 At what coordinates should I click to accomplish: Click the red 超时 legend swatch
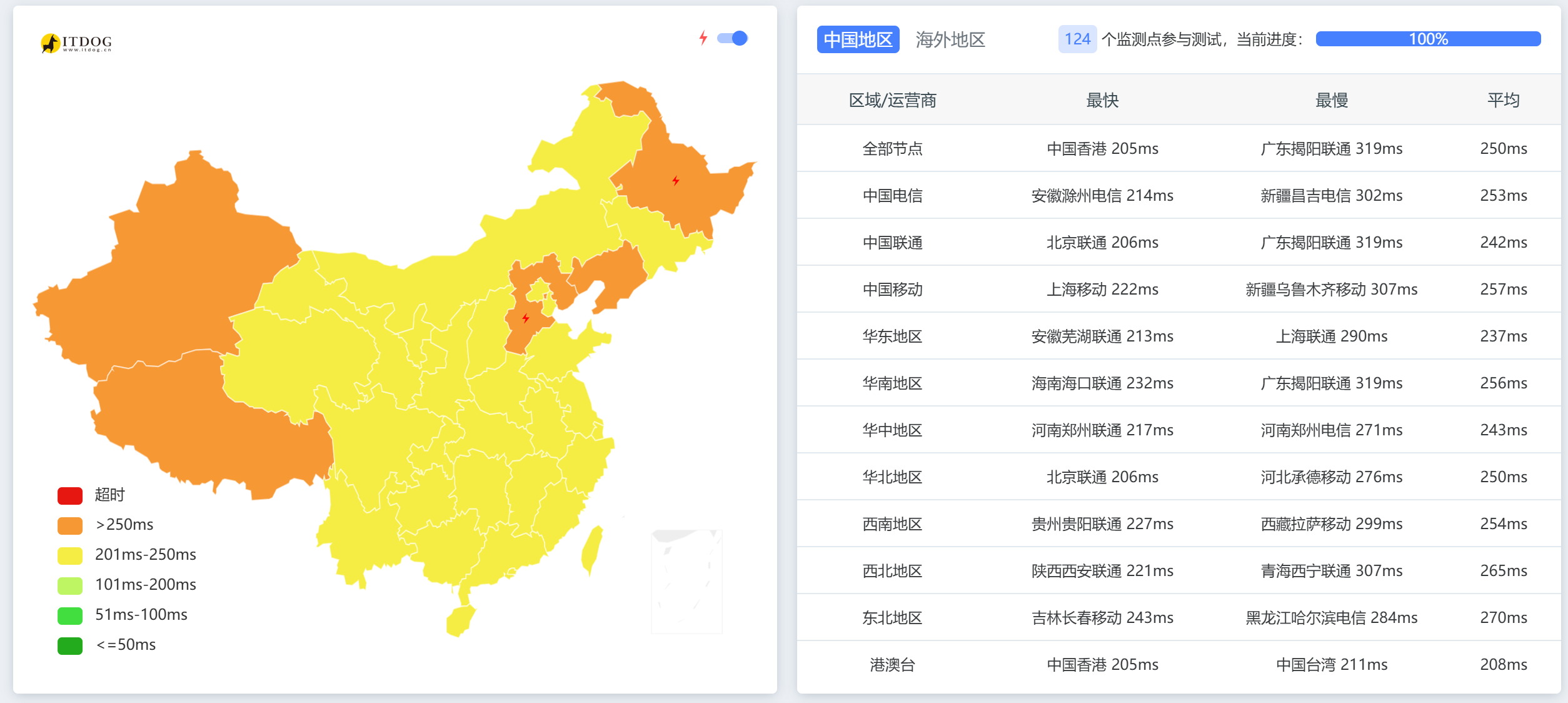70,495
